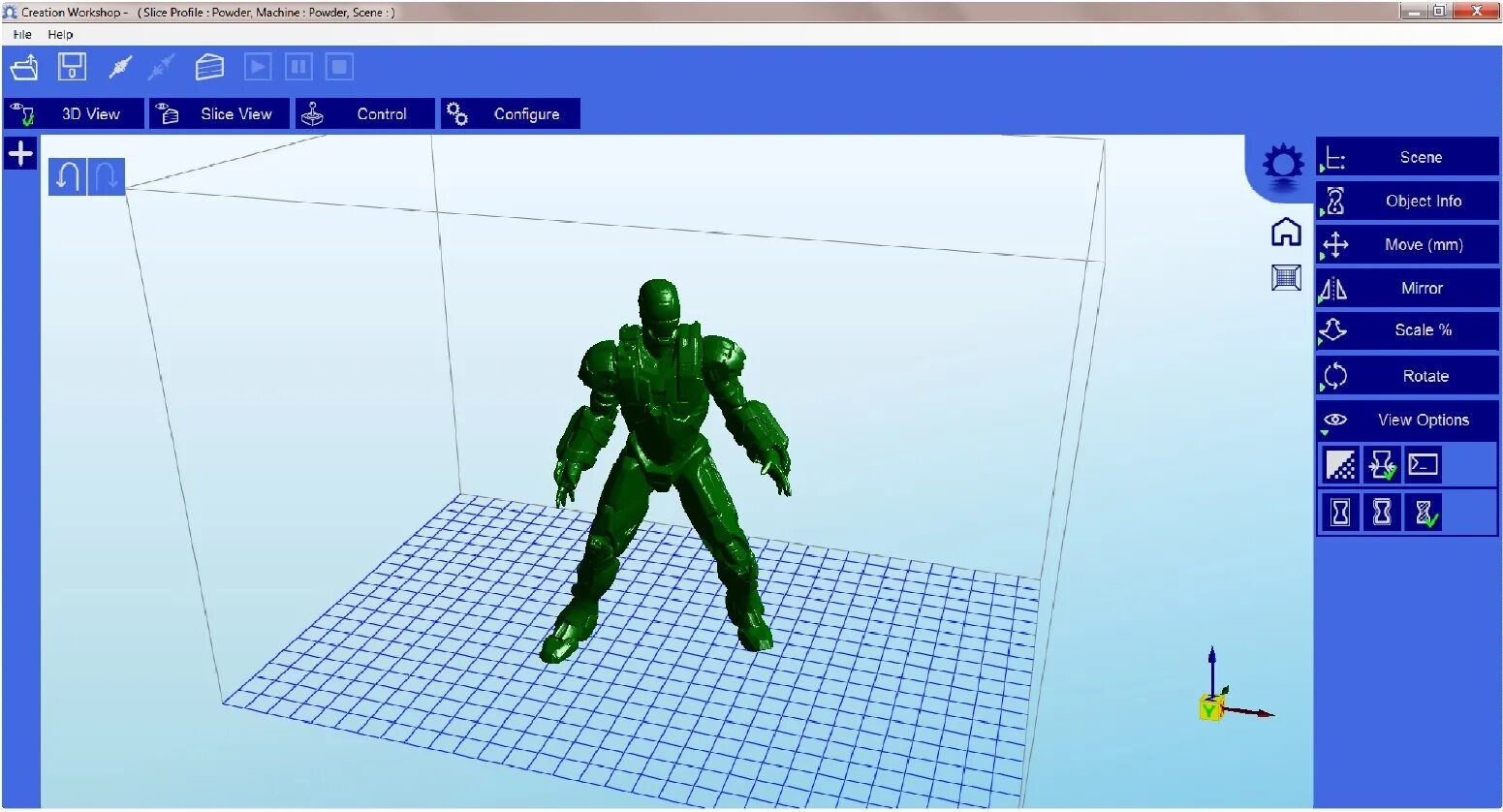1503x812 pixels.
Task: Expand the Object Info panel
Action: pos(1407,201)
